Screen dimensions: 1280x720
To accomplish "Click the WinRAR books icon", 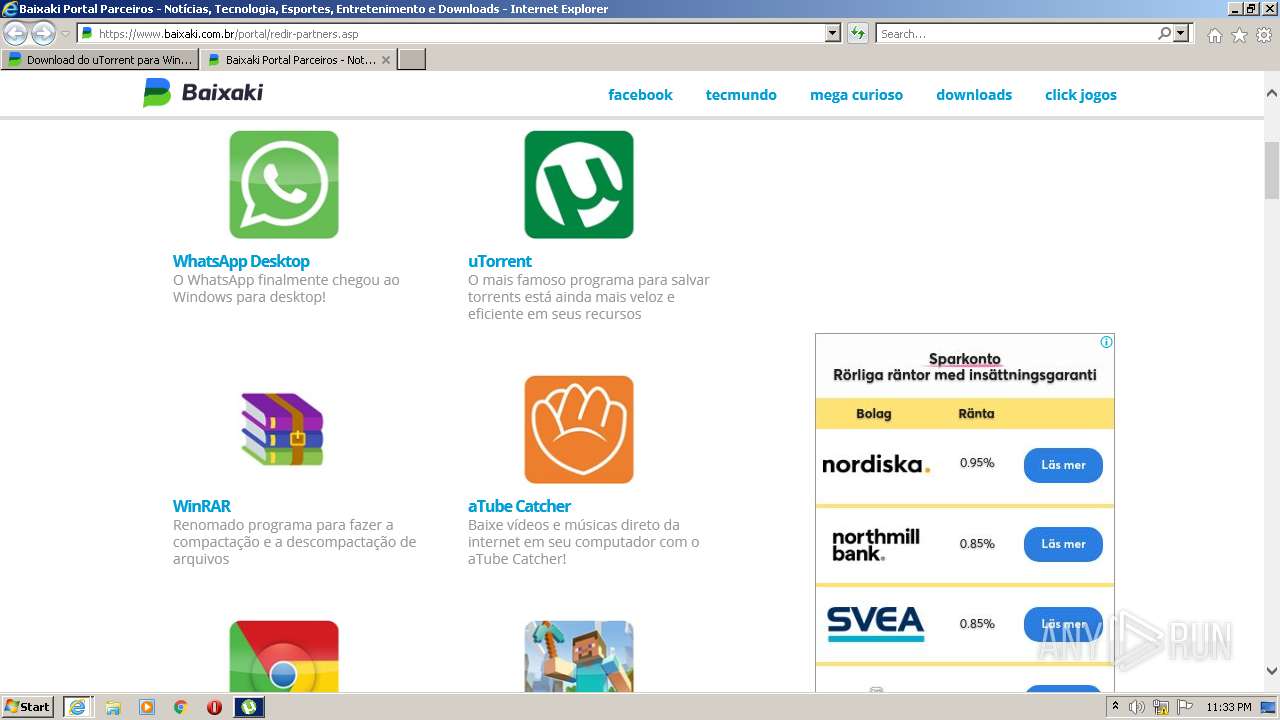I will [284, 430].
